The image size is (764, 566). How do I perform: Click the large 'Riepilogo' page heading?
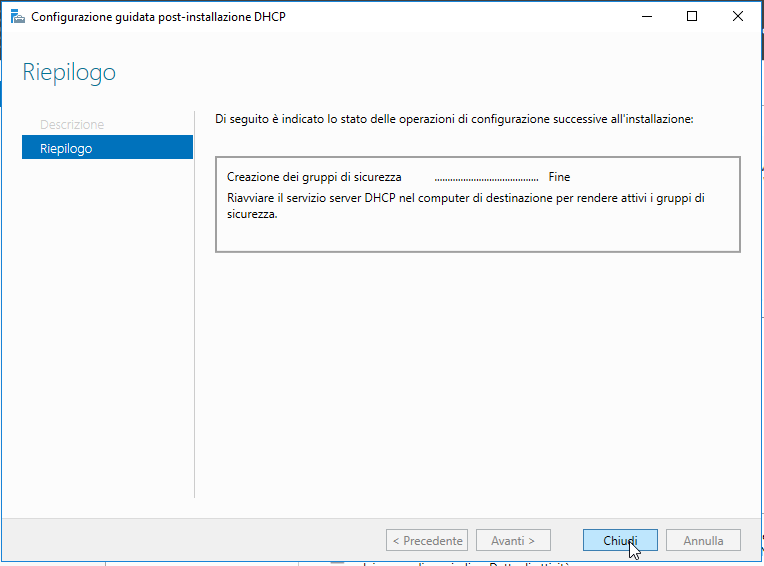click(69, 73)
